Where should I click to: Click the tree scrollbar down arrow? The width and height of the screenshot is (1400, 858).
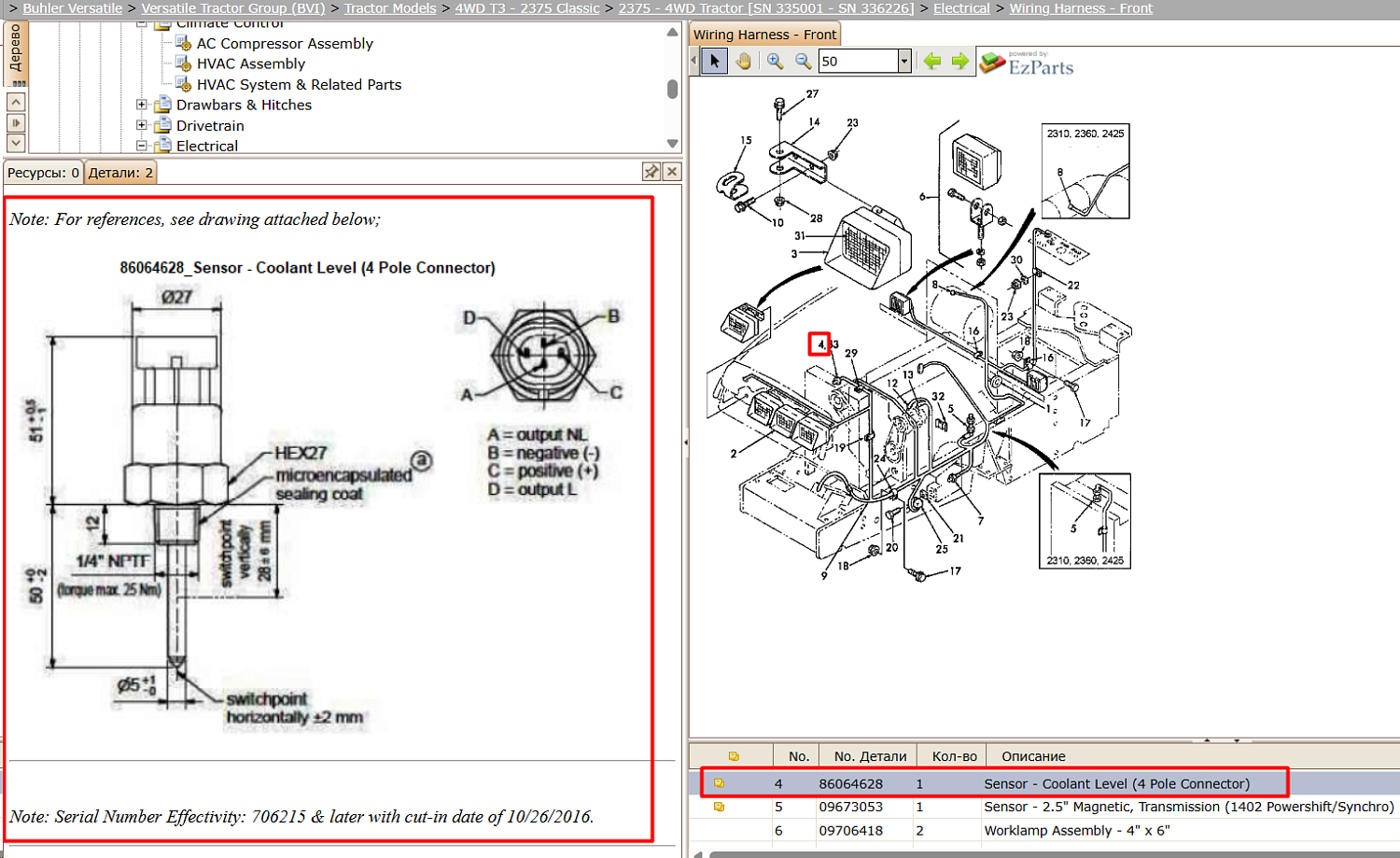click(x=672, y=143)
